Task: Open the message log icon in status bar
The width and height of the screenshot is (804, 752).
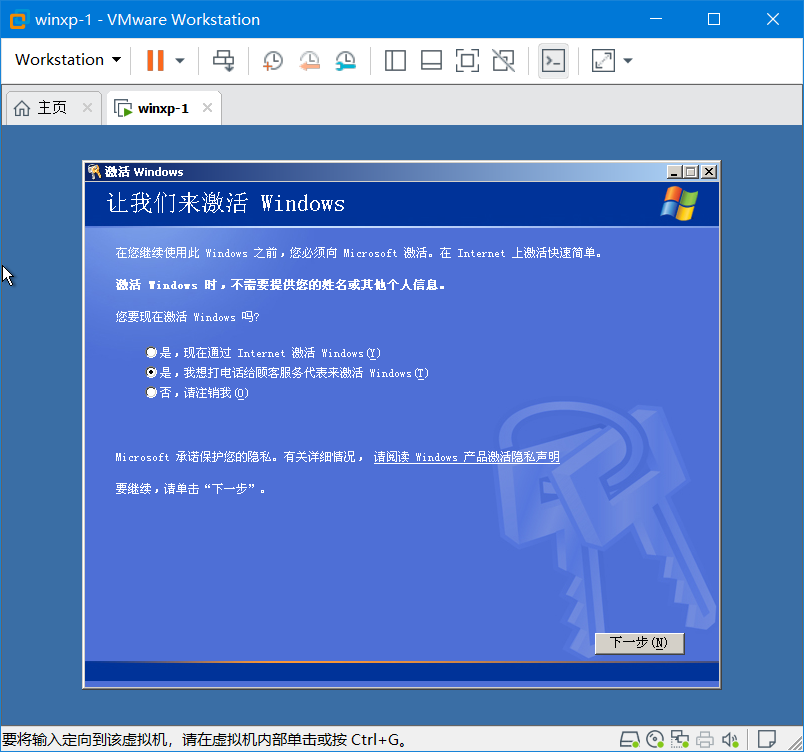Action: tap(766, 739)
